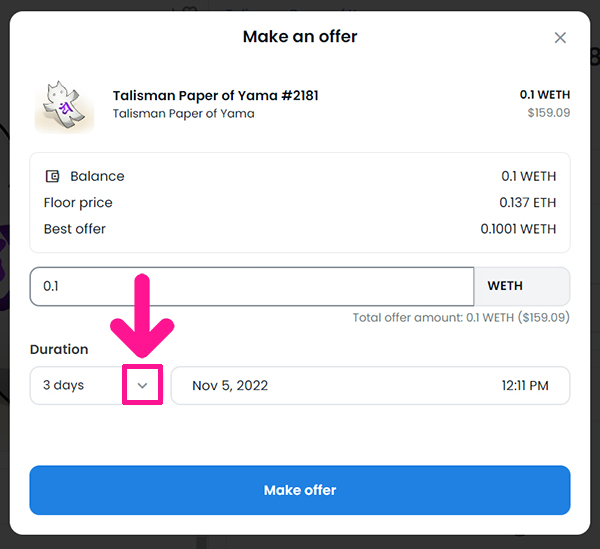Click the wallet Balance icon
Image resolution: width=600 pixels, height=549 pixels.
click(x=52, y=176)
